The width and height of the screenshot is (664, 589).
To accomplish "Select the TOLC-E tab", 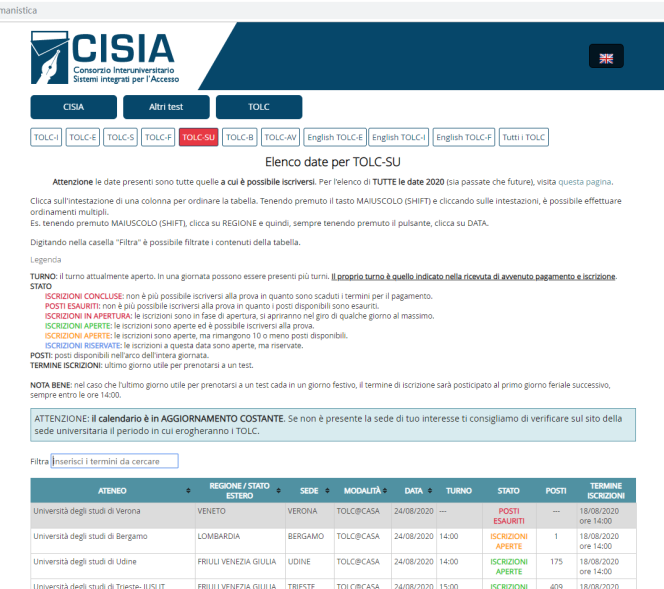I will [x=83, y=137].
